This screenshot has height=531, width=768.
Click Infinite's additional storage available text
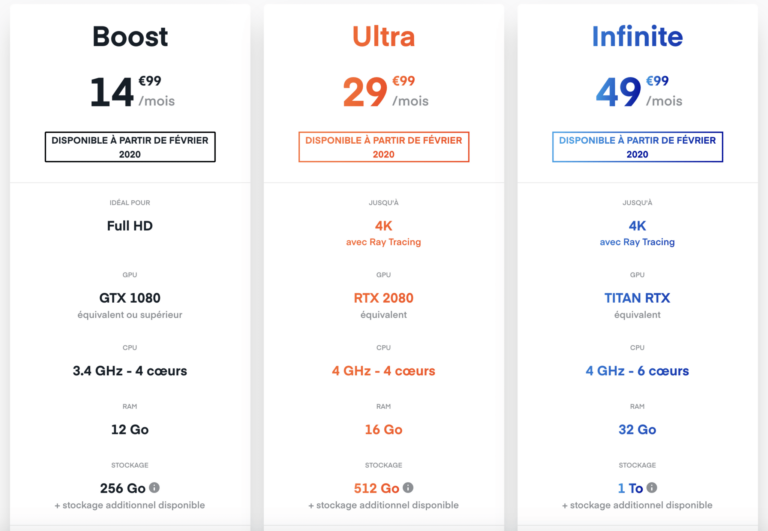pos(637,505)
